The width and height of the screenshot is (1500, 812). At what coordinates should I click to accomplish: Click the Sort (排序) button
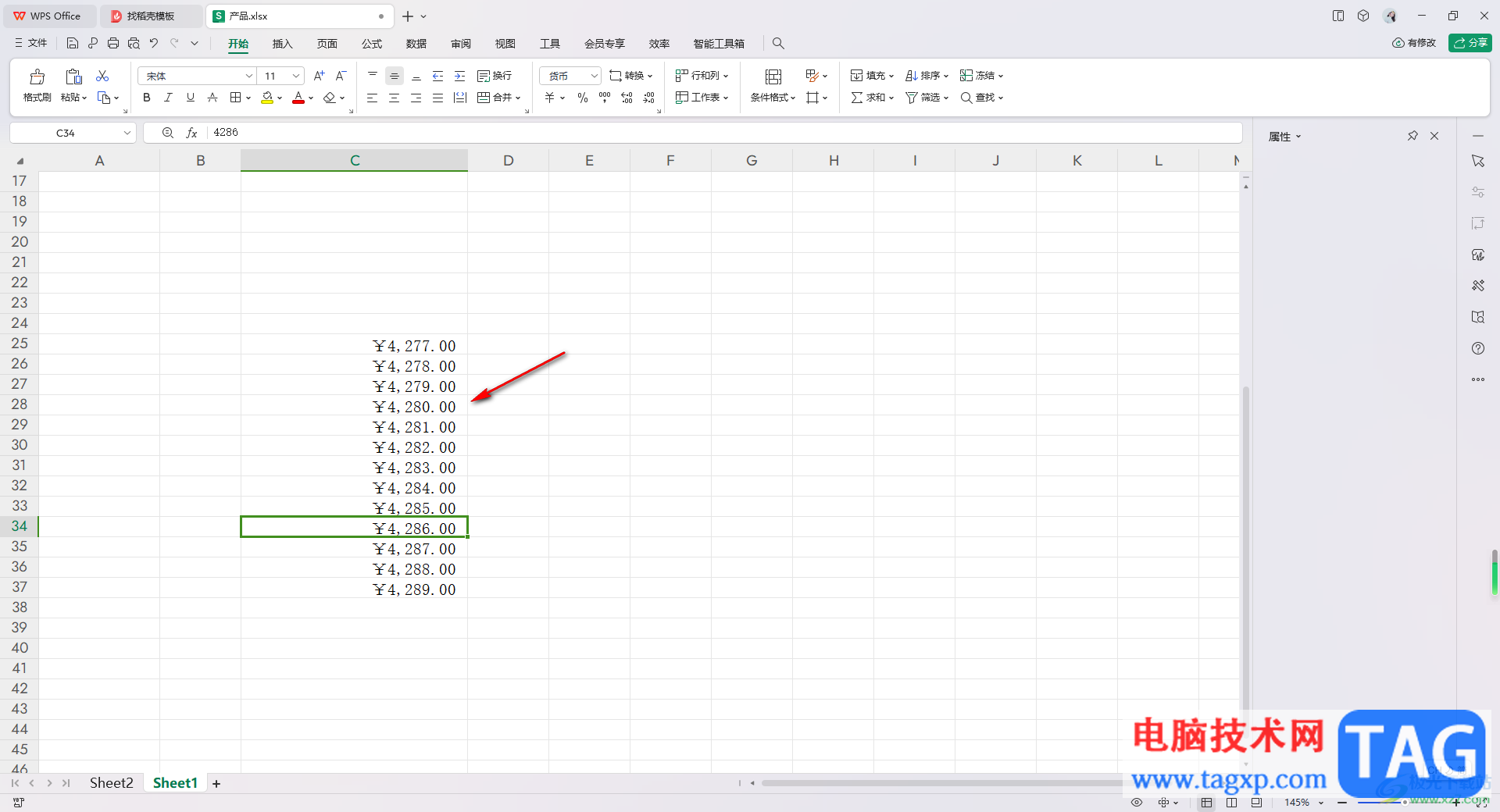coord(927,76)
